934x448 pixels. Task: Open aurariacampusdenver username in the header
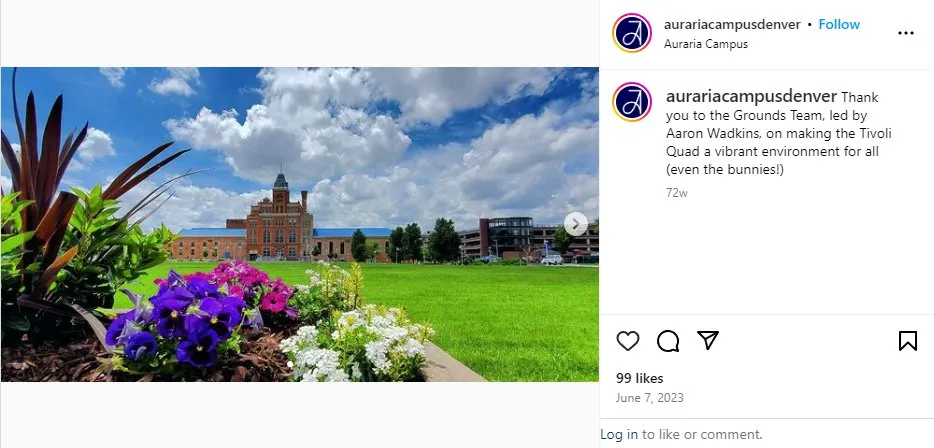tap(732, 24)
